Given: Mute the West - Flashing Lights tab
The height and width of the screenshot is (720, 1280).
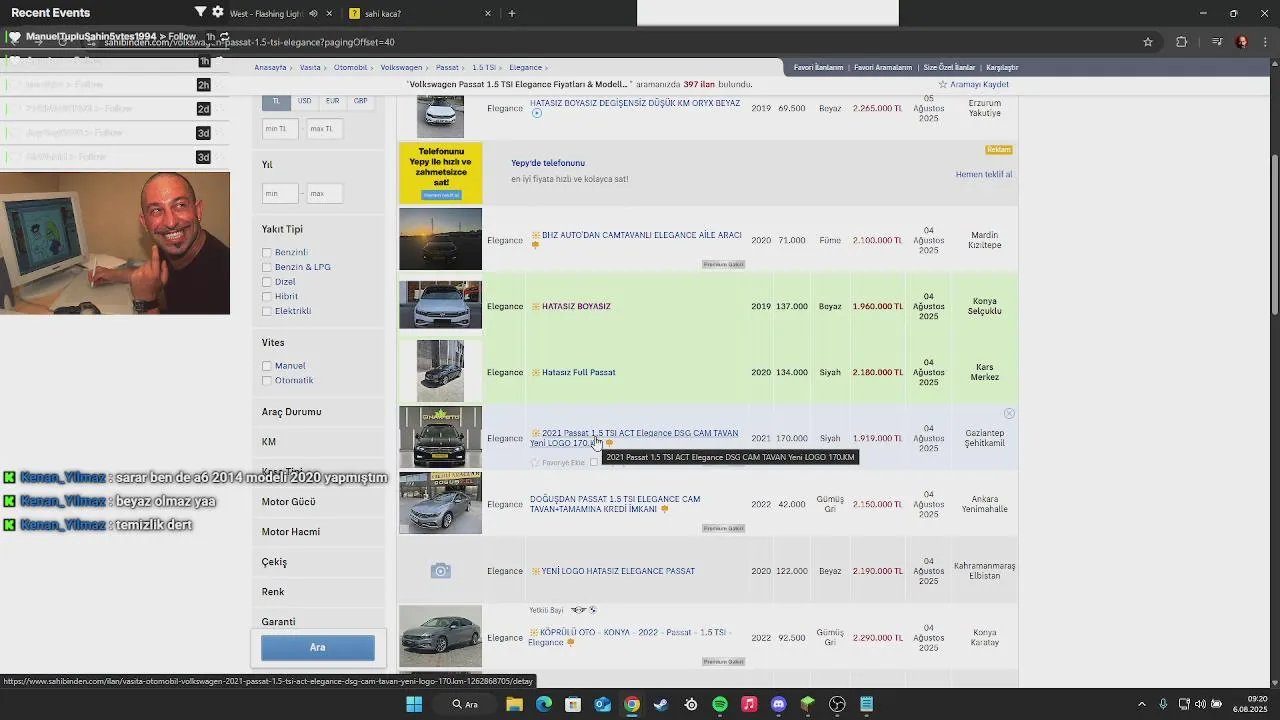Looking at the screenshot, I should [314, 14].
